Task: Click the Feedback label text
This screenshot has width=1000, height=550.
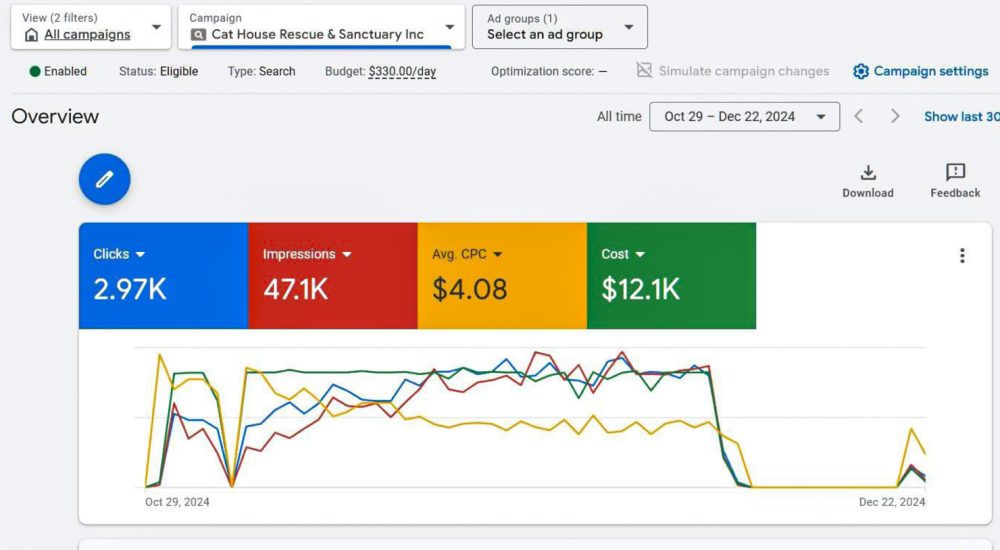Action: pos(955,193)
